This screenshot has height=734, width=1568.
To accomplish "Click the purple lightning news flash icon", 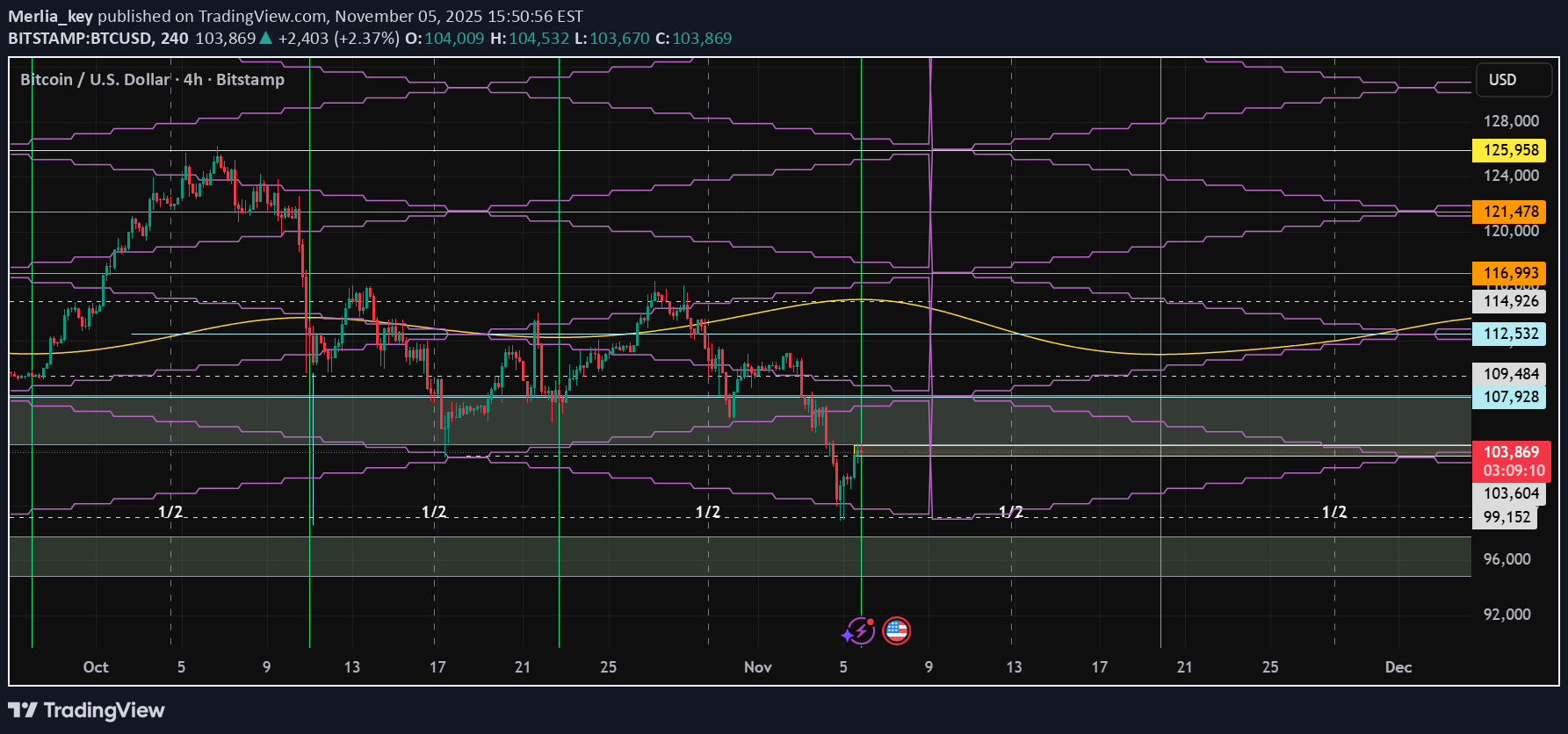I will pos(859,630).
